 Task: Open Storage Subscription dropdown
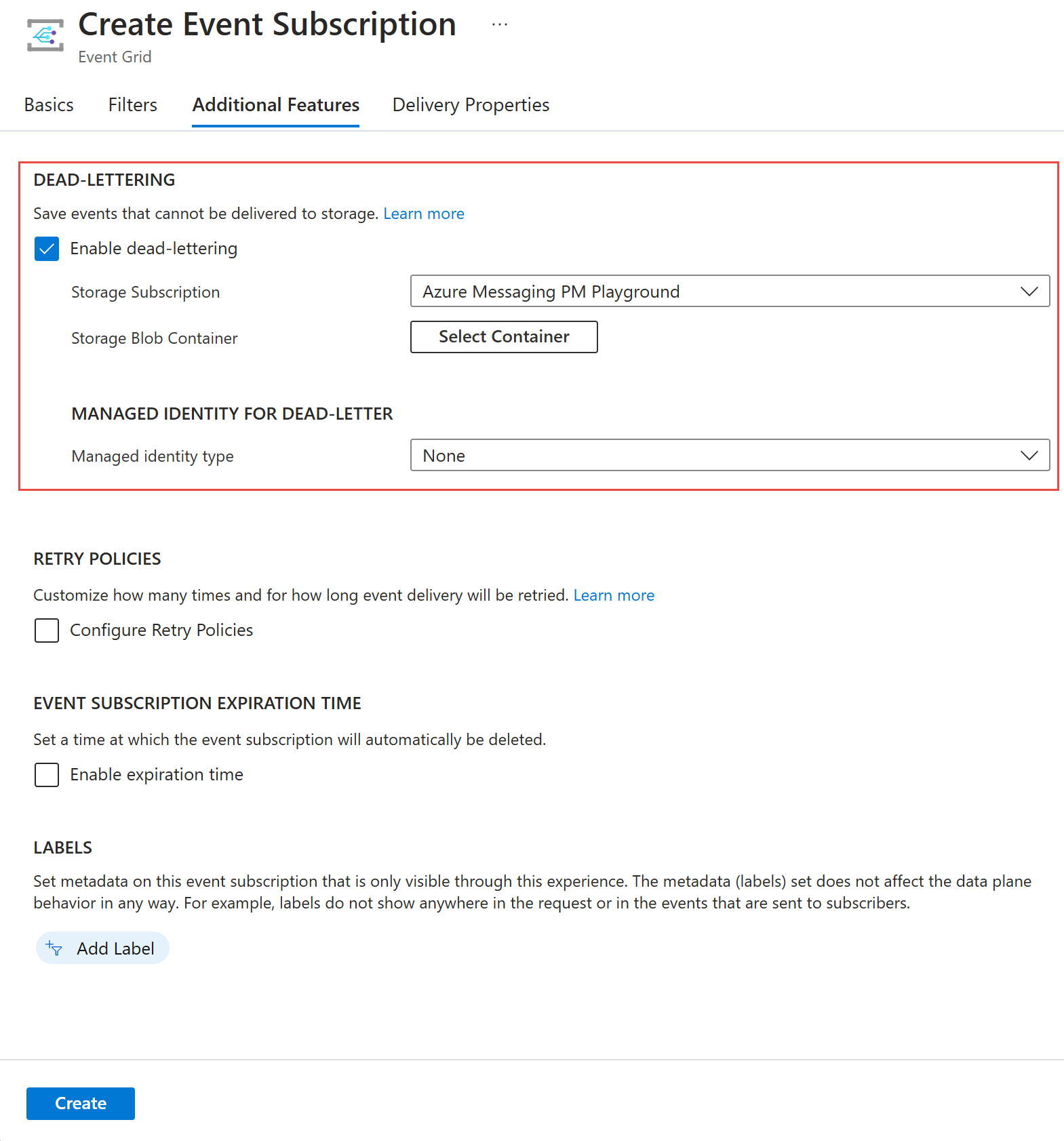pyautogui.click(x=730, y=291)
